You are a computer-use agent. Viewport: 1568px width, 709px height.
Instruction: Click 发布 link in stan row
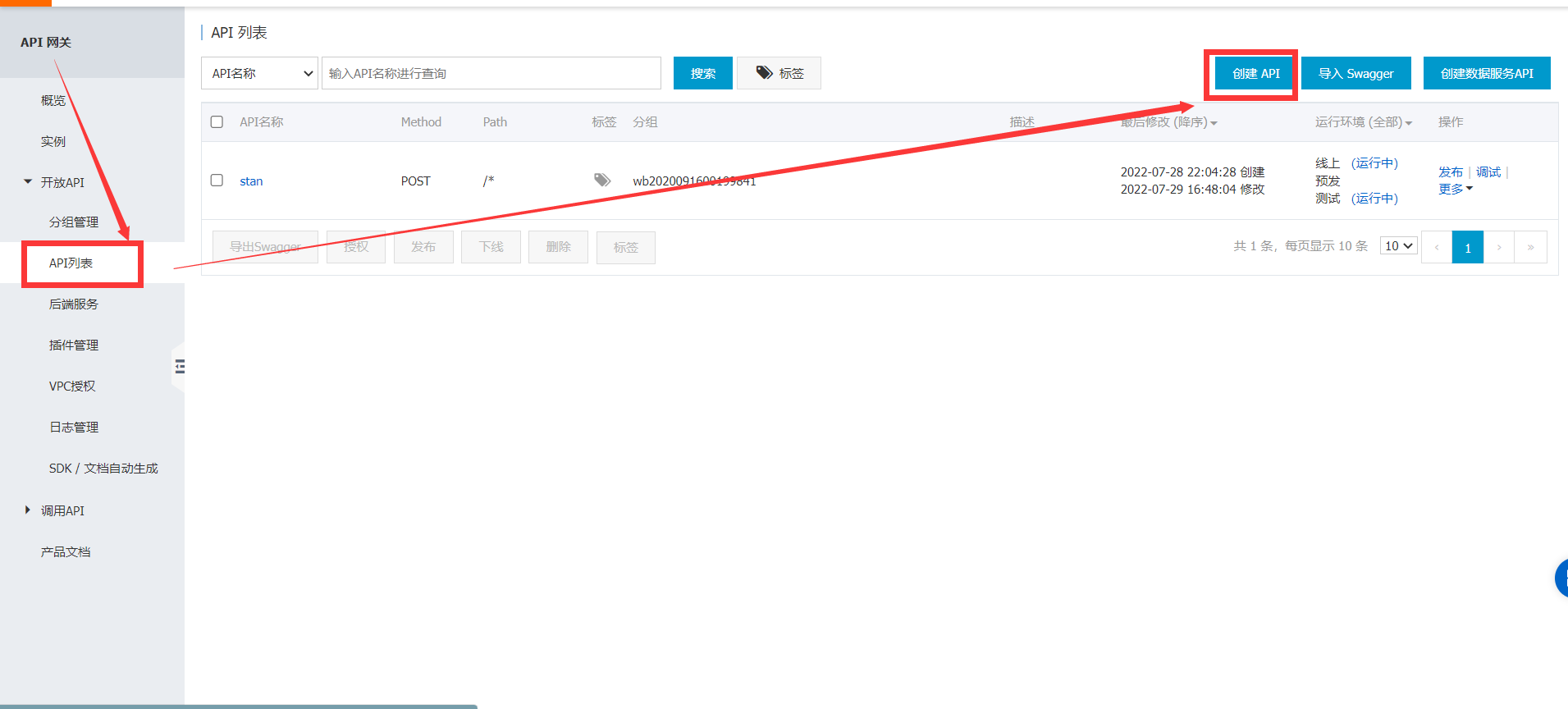pyautogui.click(x=1451, y=172)
